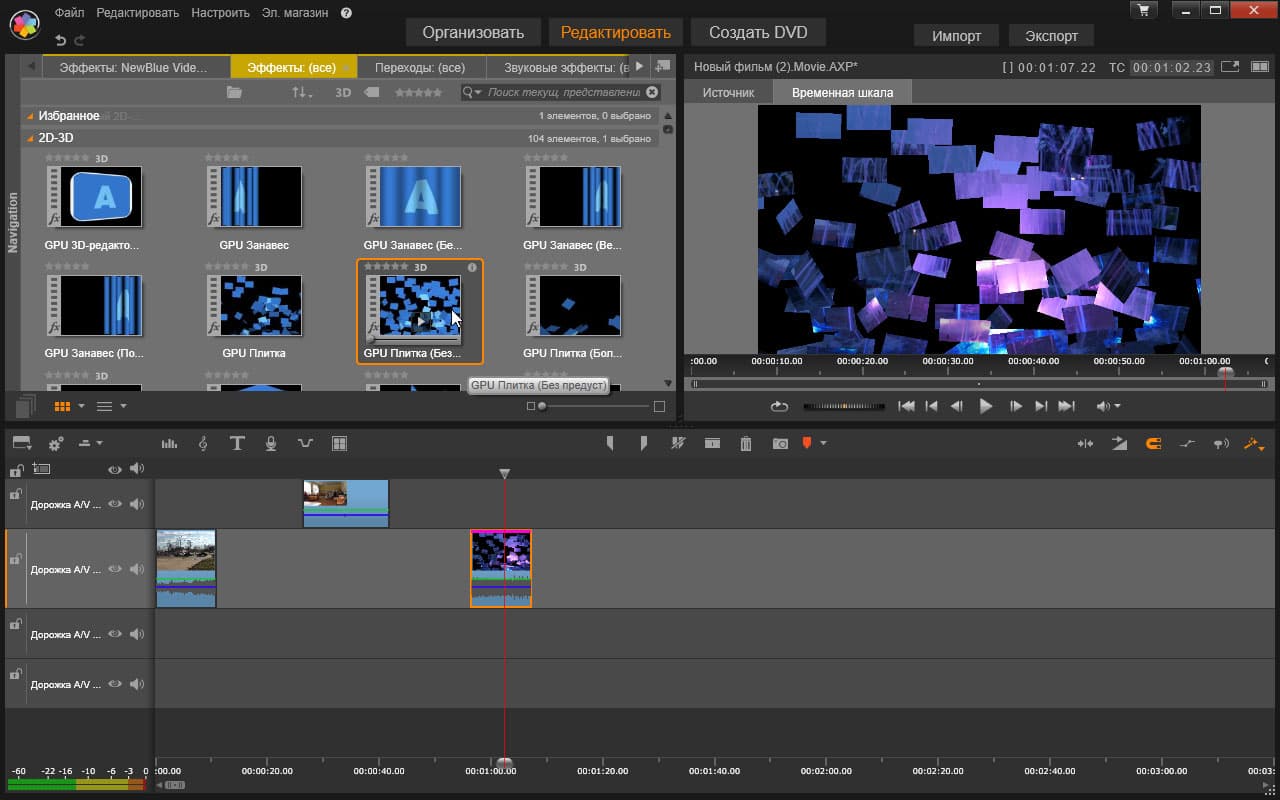Screen dimensions: 1280x800
Task: Open the title creator (T) tool
Action: 237,443
